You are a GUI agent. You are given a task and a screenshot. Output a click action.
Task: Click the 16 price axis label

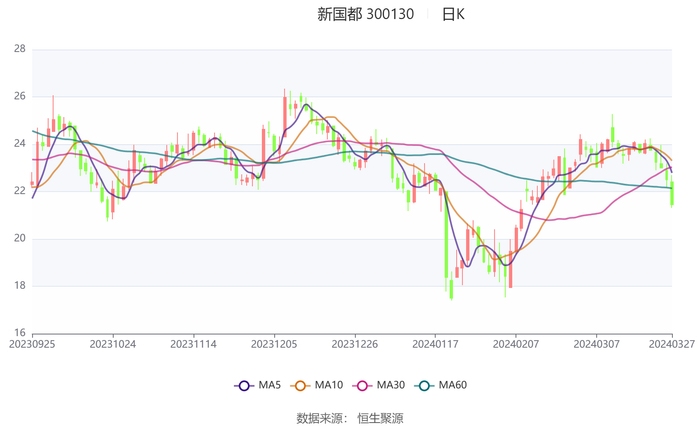click(19, 333)
